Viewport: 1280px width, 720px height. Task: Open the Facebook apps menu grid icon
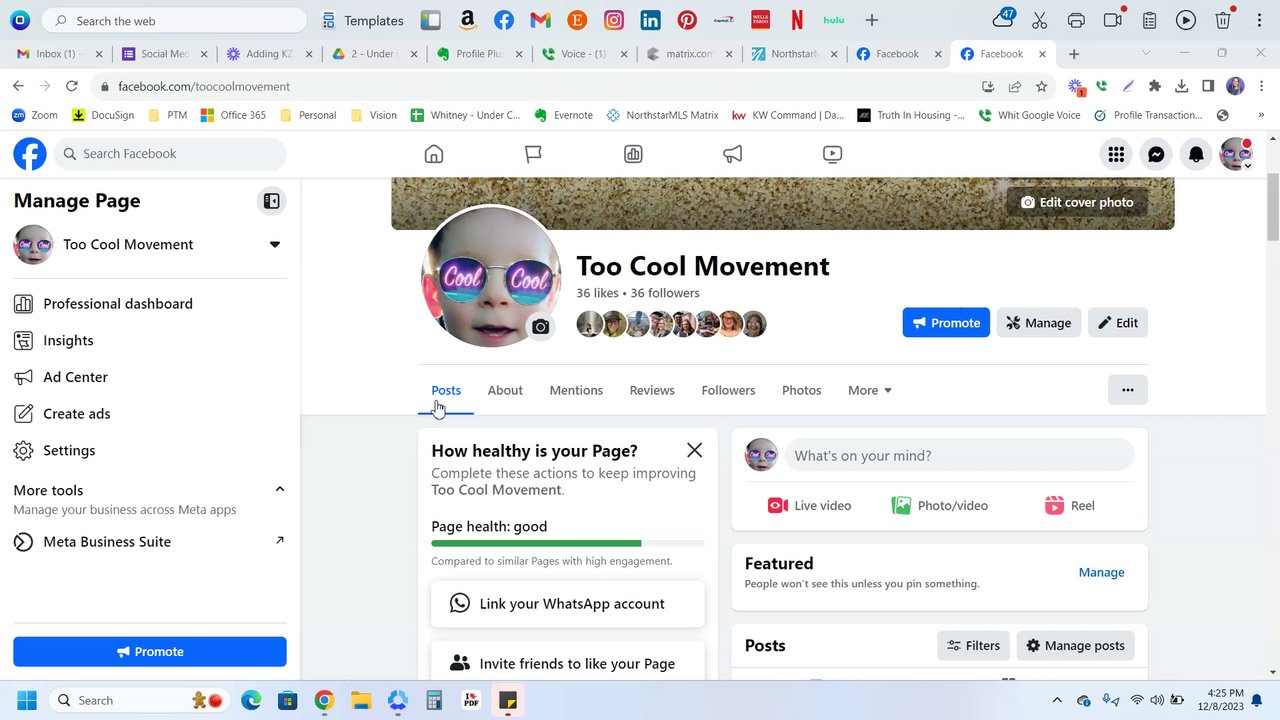(1116, 154)
